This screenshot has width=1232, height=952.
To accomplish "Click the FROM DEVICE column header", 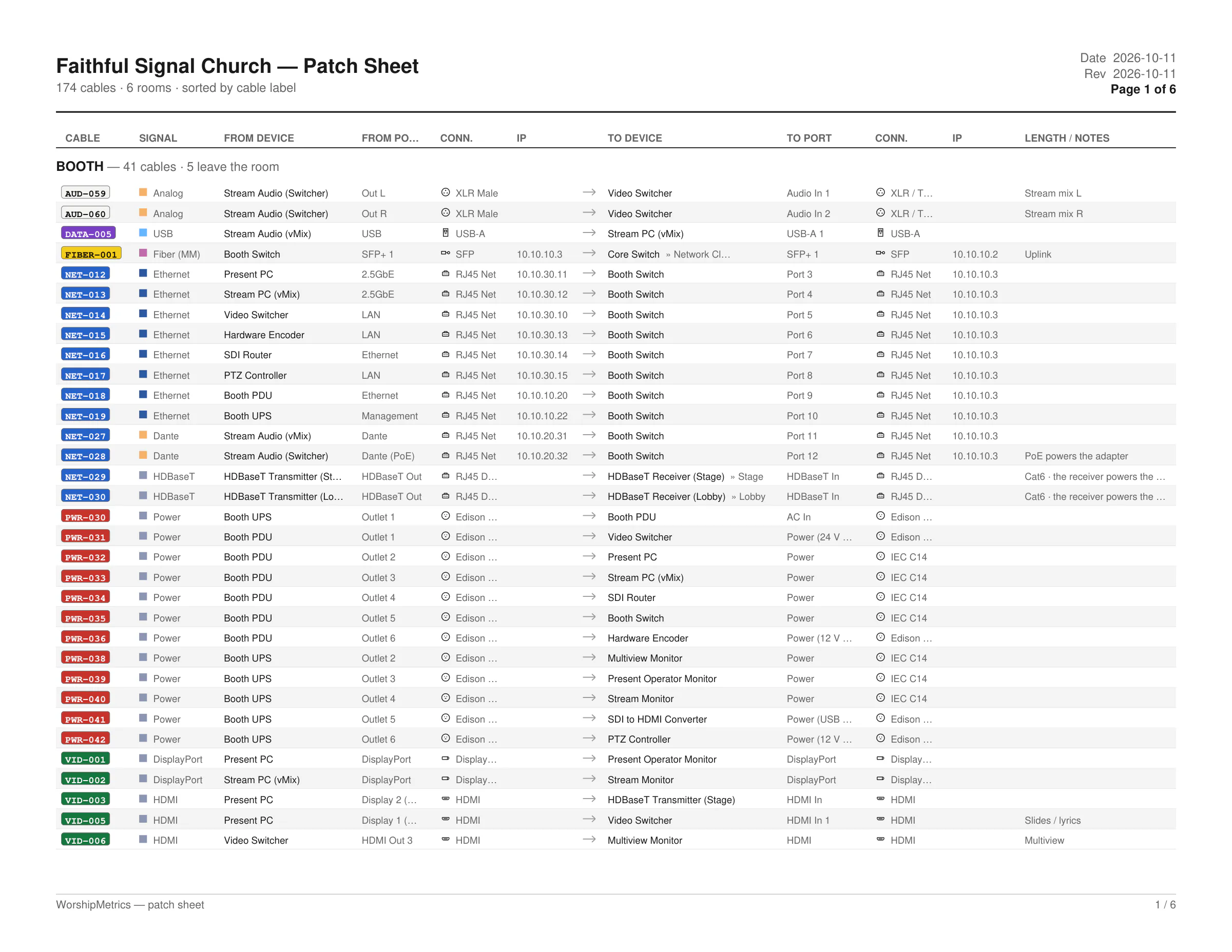I will point(259,138).
